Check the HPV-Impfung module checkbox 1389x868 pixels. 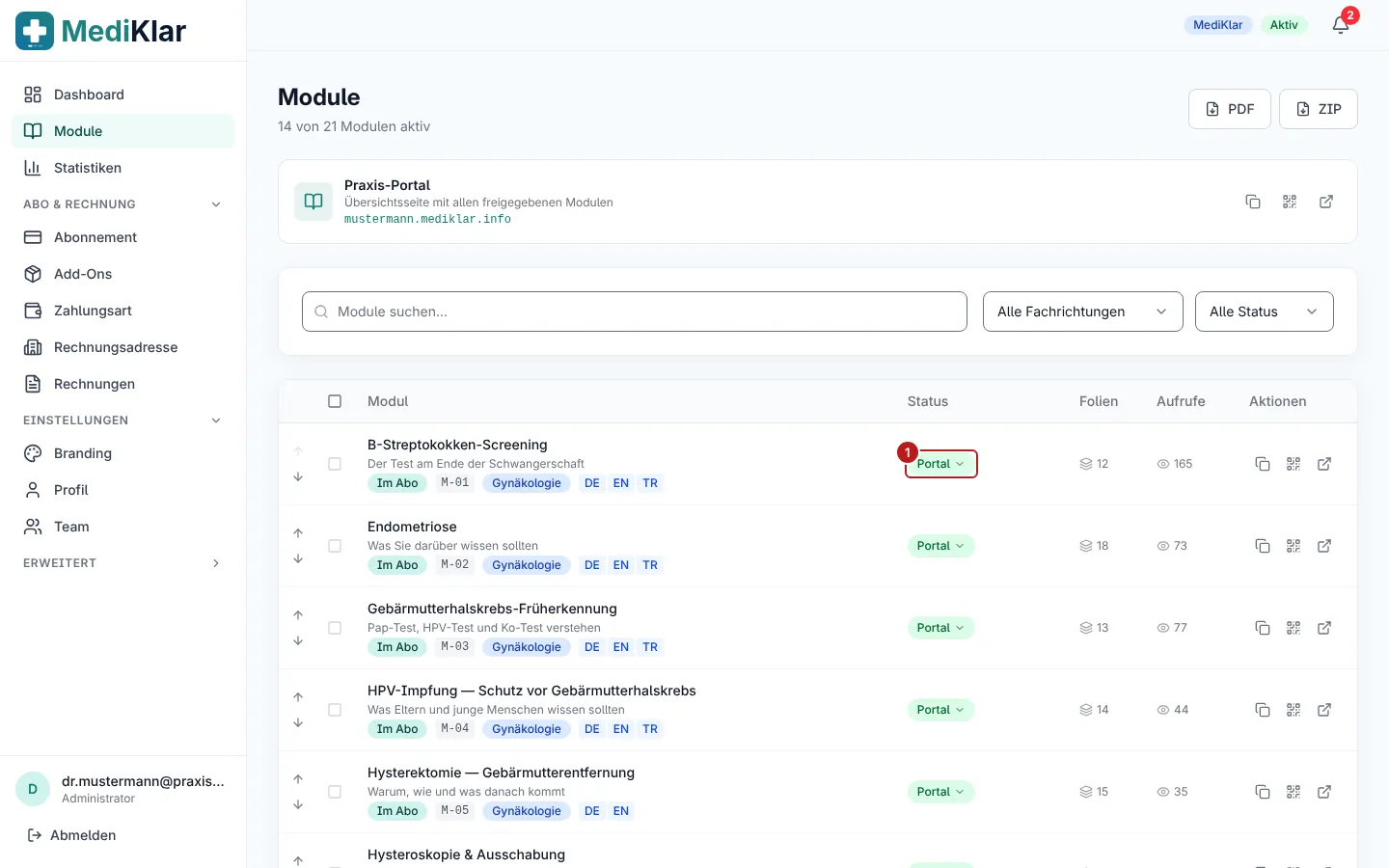pyautogui.click(x=335, y=710)
